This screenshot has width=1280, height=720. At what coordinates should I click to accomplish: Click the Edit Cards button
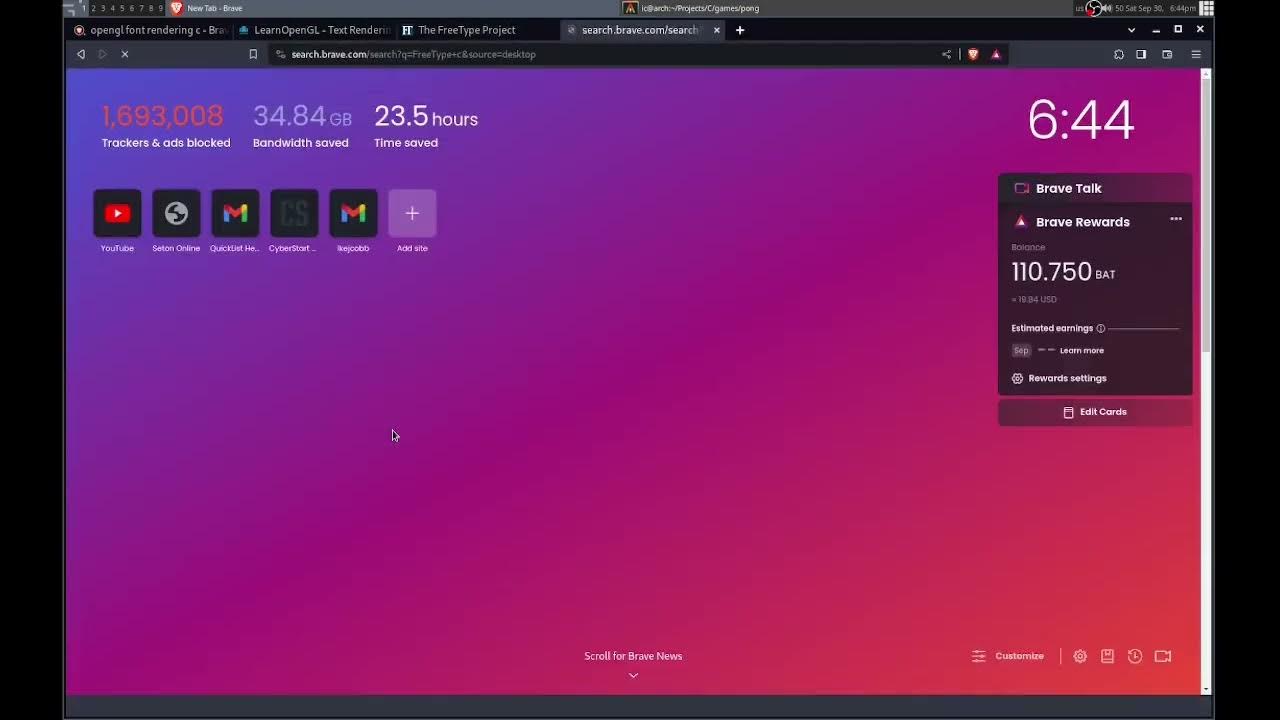pyautogui.click(x=1095, y=412)
